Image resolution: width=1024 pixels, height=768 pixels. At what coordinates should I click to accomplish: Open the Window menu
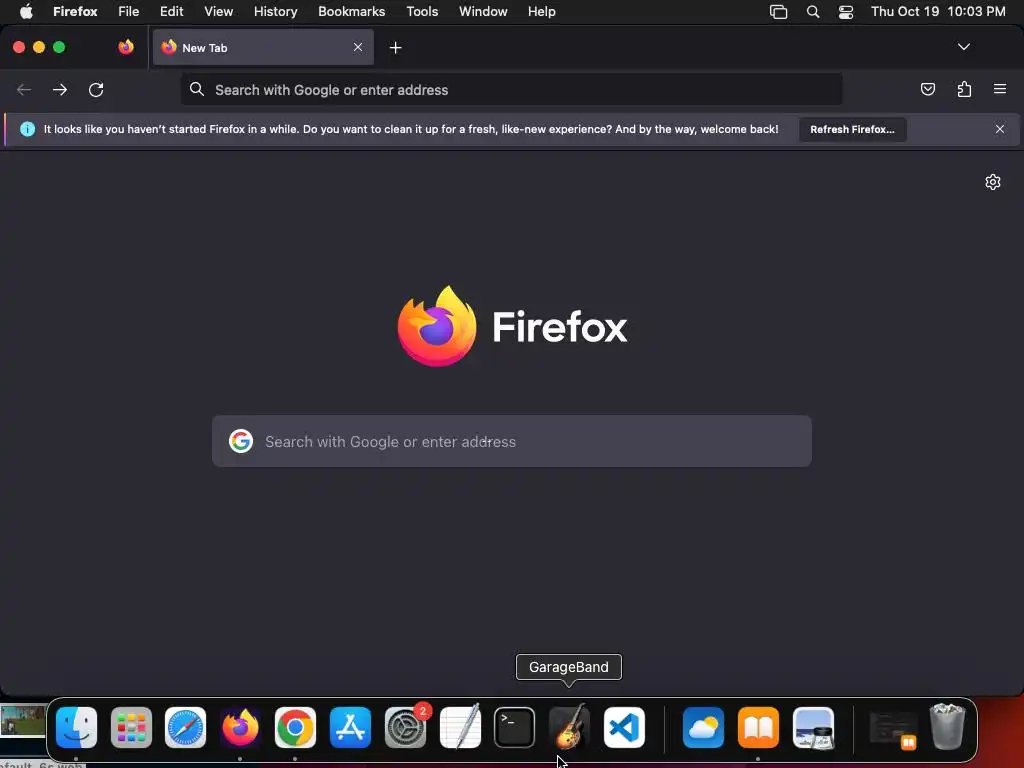point(483,11)
